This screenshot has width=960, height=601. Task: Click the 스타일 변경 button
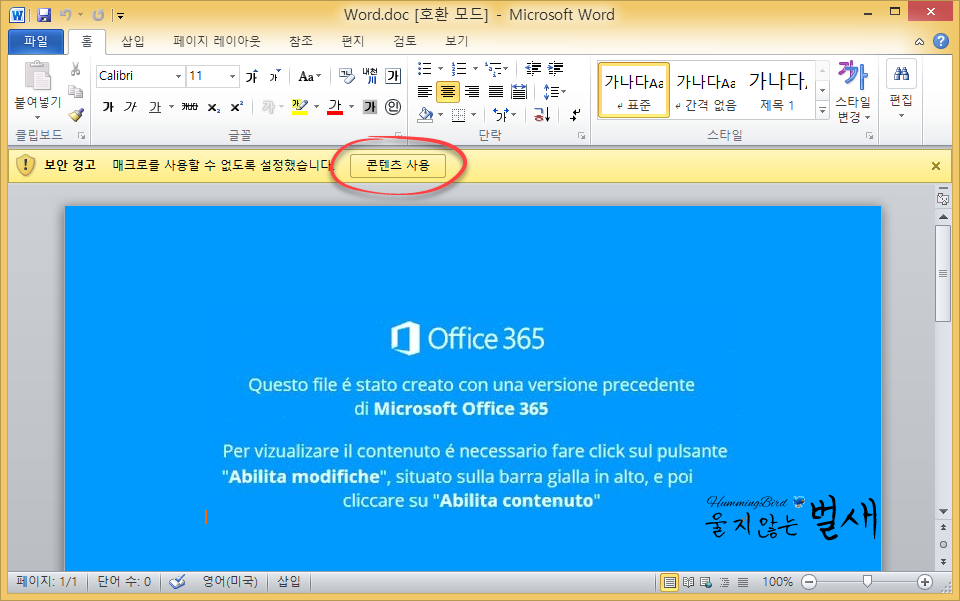[852, 92]
